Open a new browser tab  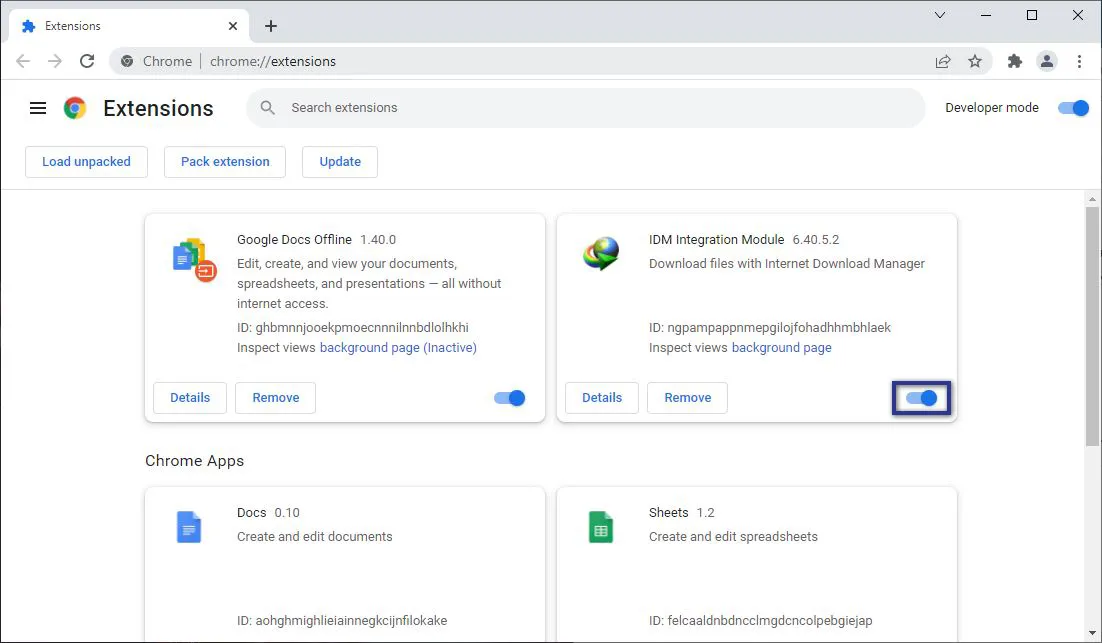[x=270, y=25]
